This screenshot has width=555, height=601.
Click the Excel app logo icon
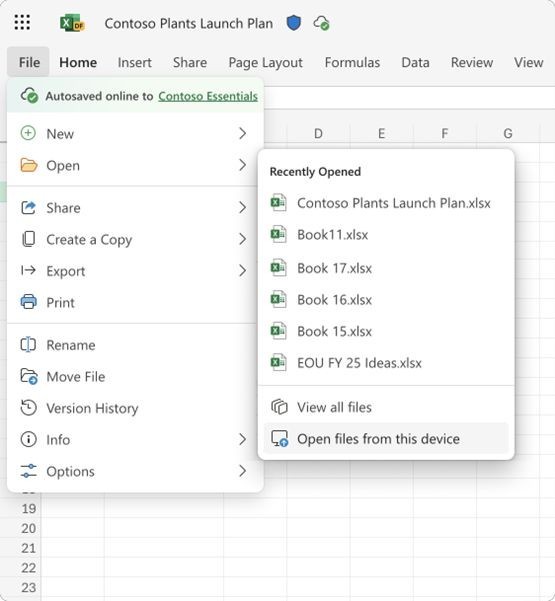tap(72, 23)
